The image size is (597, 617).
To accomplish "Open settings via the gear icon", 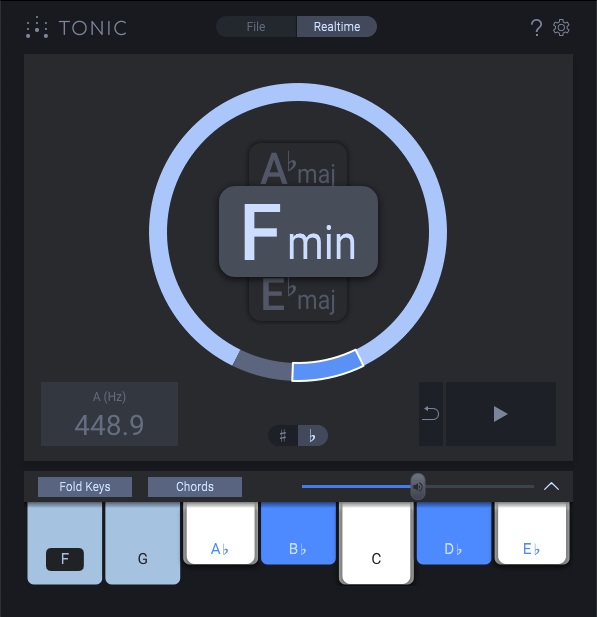I will 561,28.
